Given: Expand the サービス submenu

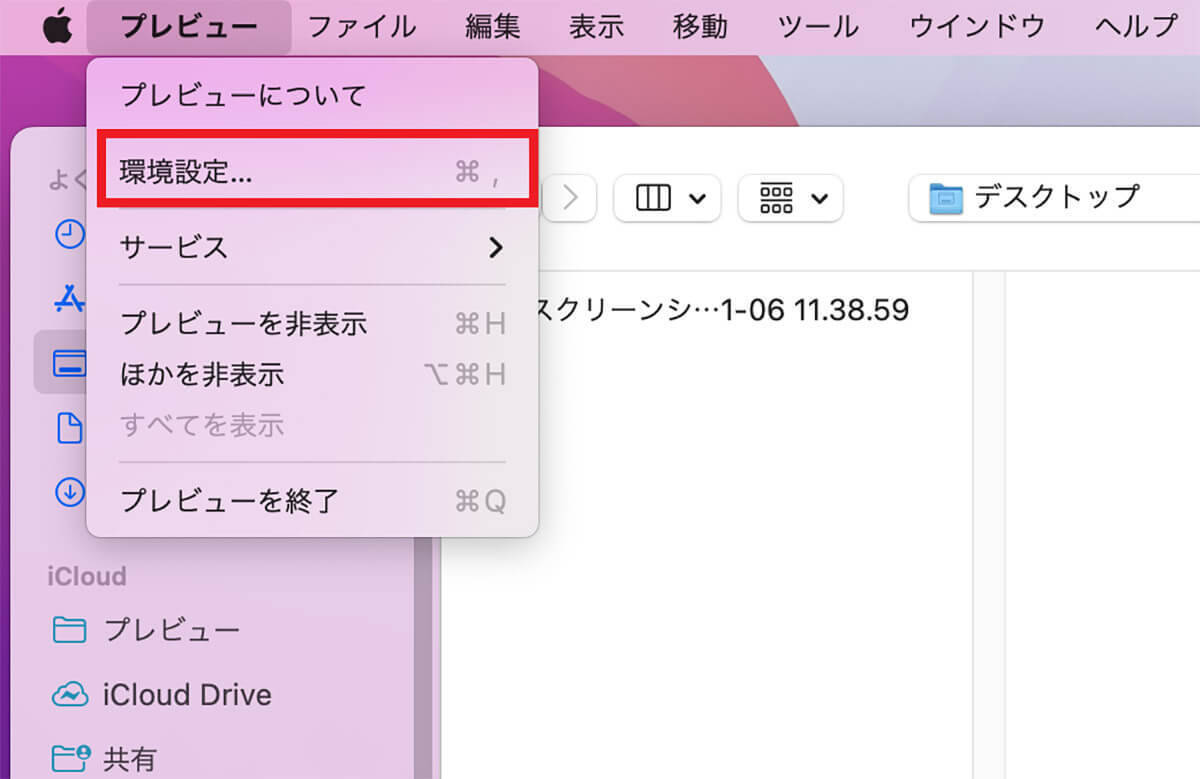Looking at the screenshot, I should pyautogui.click(x=312, y=247).
